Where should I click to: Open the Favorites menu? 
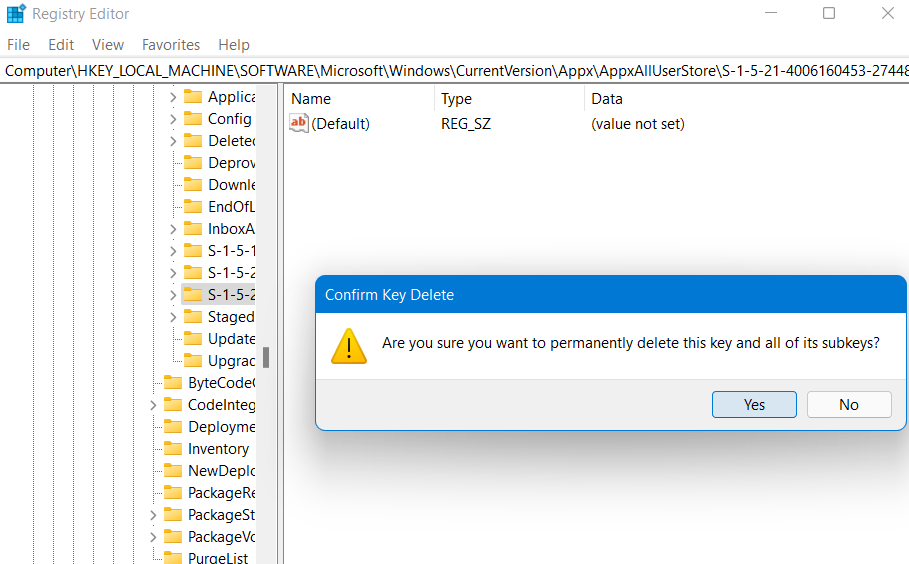click(x=171, y=45)
